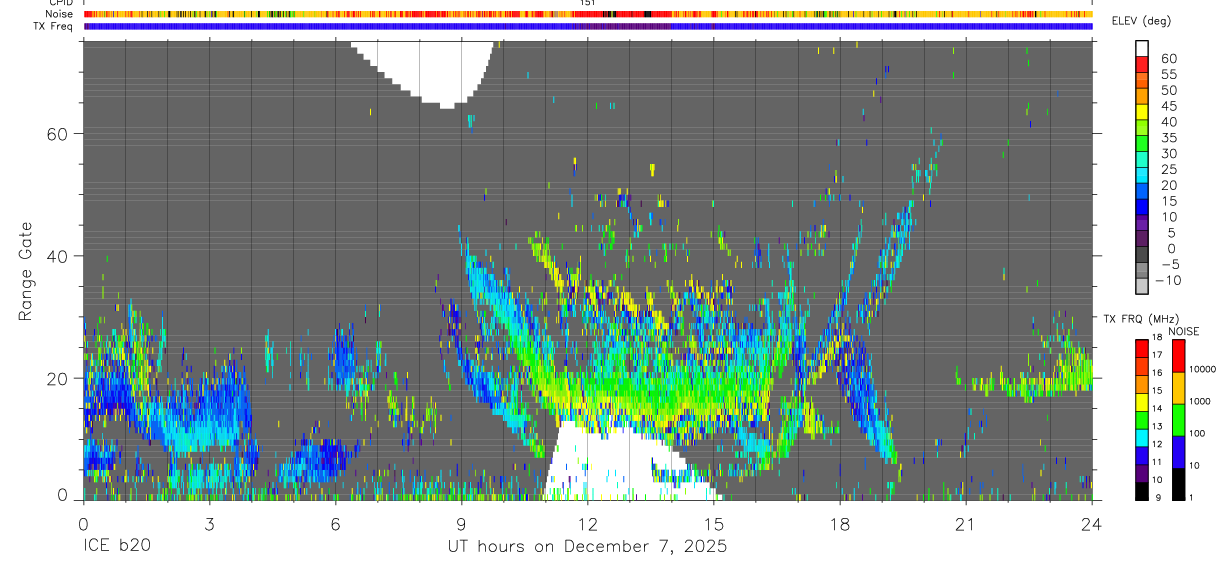
Task: Click the cyan TX FRQ swatch between 12 and 13
Action: click(1142, 438)
